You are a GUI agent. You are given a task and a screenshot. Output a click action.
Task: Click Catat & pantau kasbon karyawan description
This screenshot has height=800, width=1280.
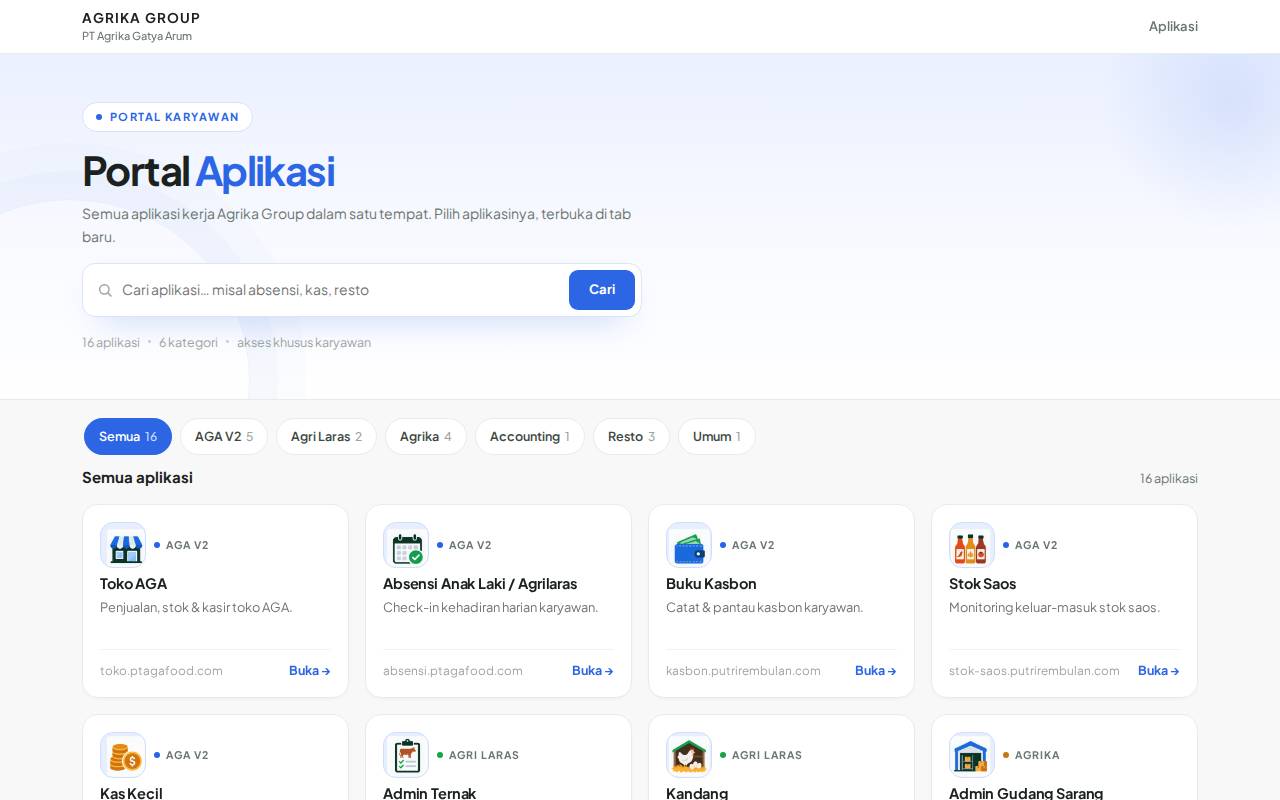[x=765, y=607]
